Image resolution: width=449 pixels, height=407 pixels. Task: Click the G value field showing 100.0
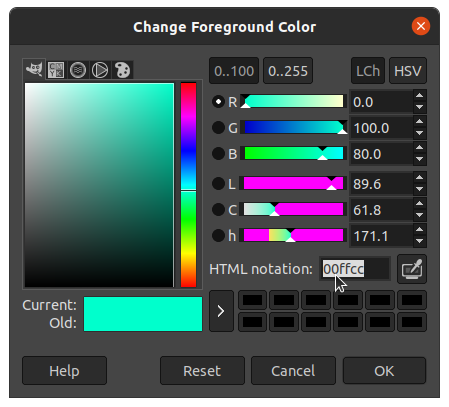(x=381, y=128)
